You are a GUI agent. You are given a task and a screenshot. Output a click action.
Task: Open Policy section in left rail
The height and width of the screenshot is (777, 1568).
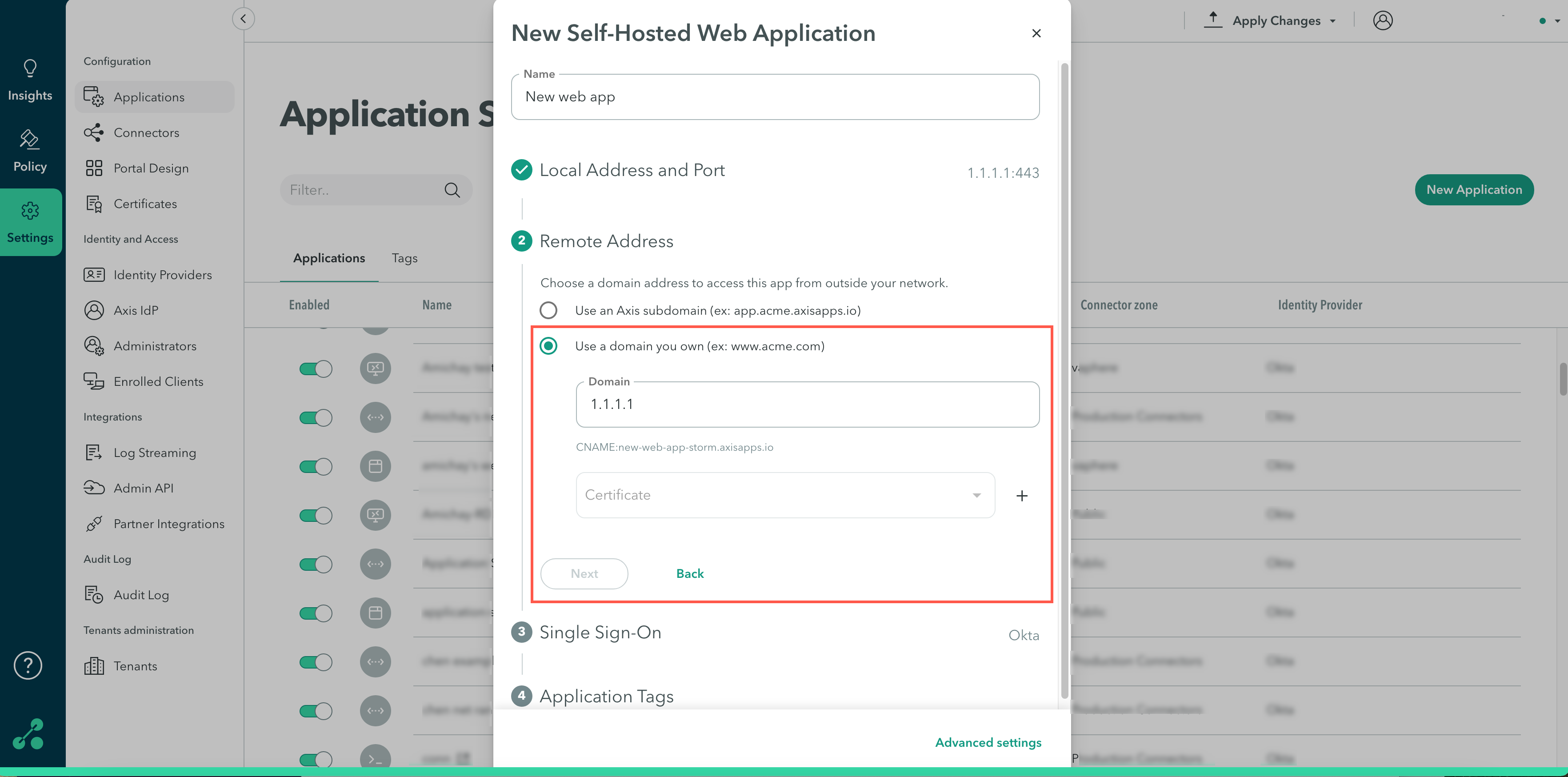(x=30, y=151)
